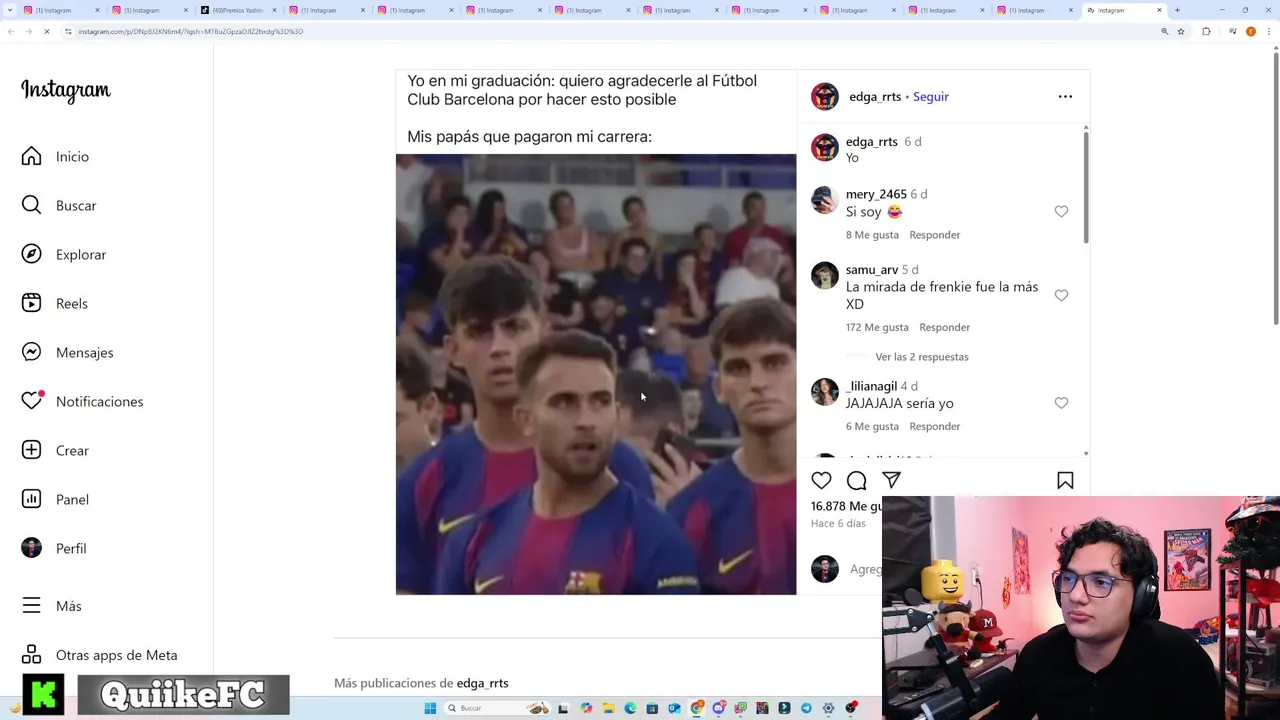Expand Ver las 2 respuestas

coord(922,356)
